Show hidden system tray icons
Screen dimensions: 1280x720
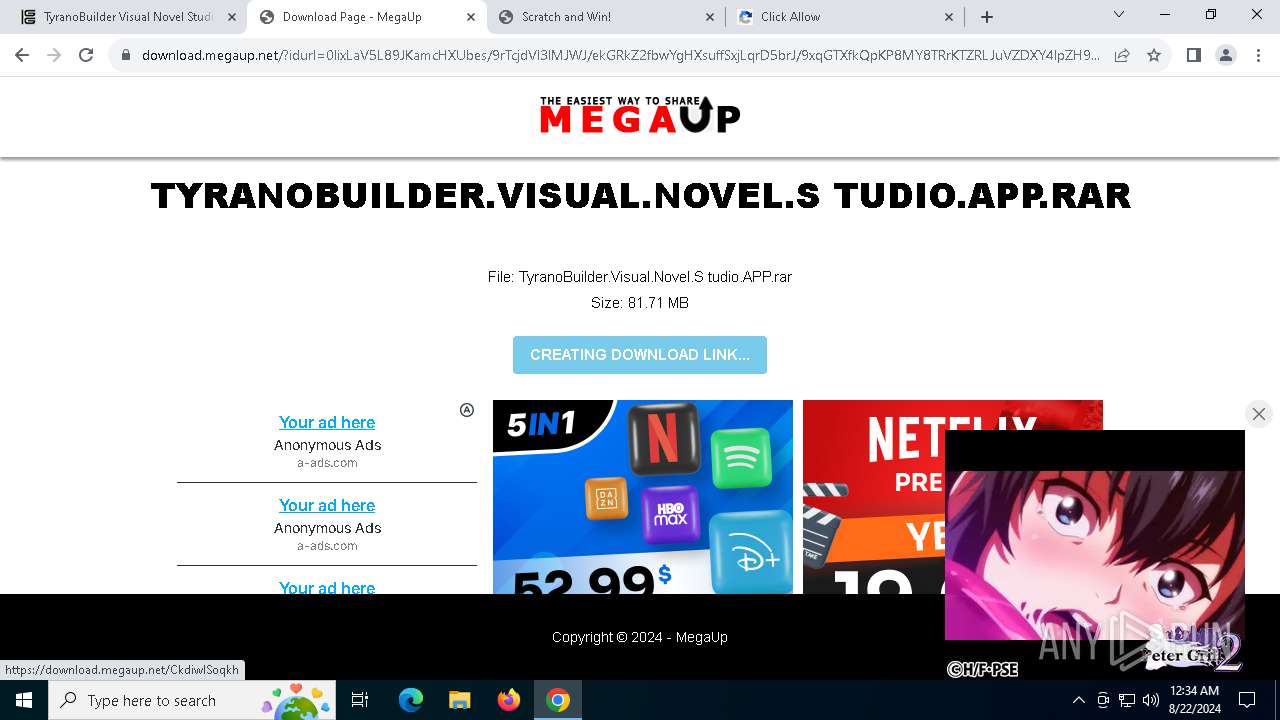point(1078,700)
